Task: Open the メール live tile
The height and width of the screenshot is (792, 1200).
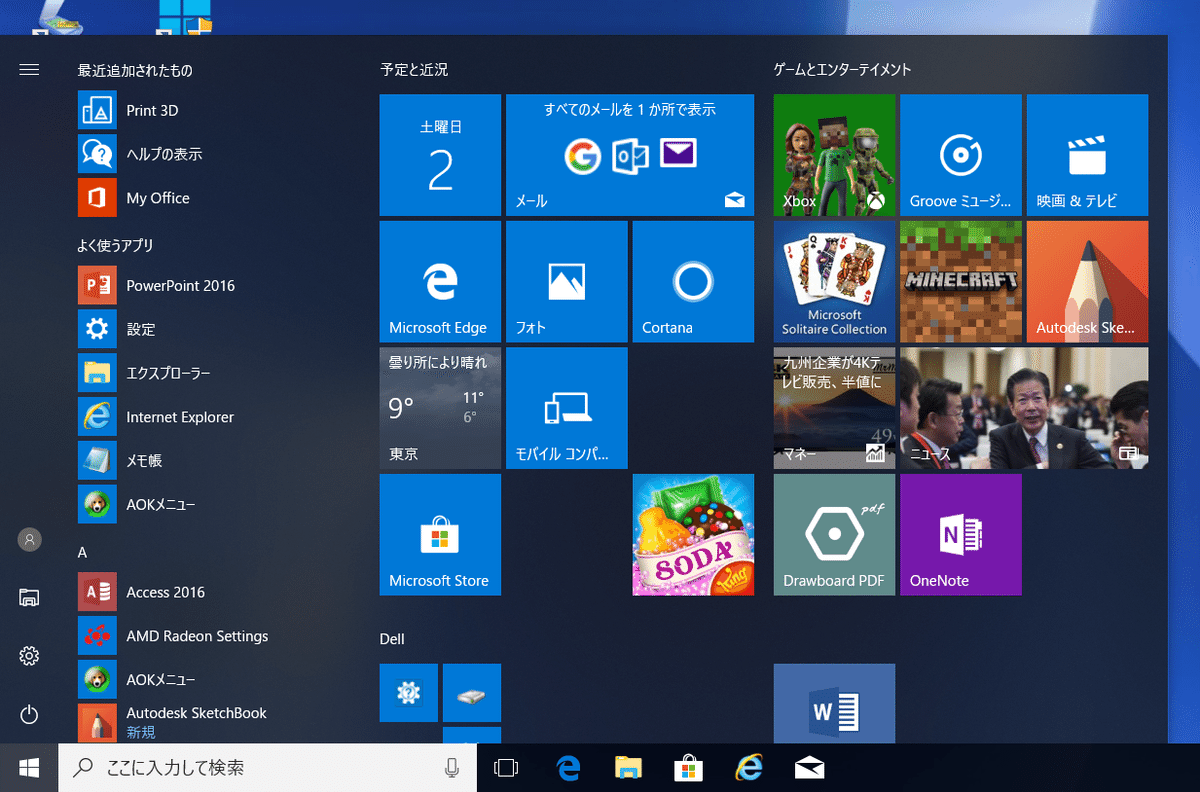Action: click(630, 155)
